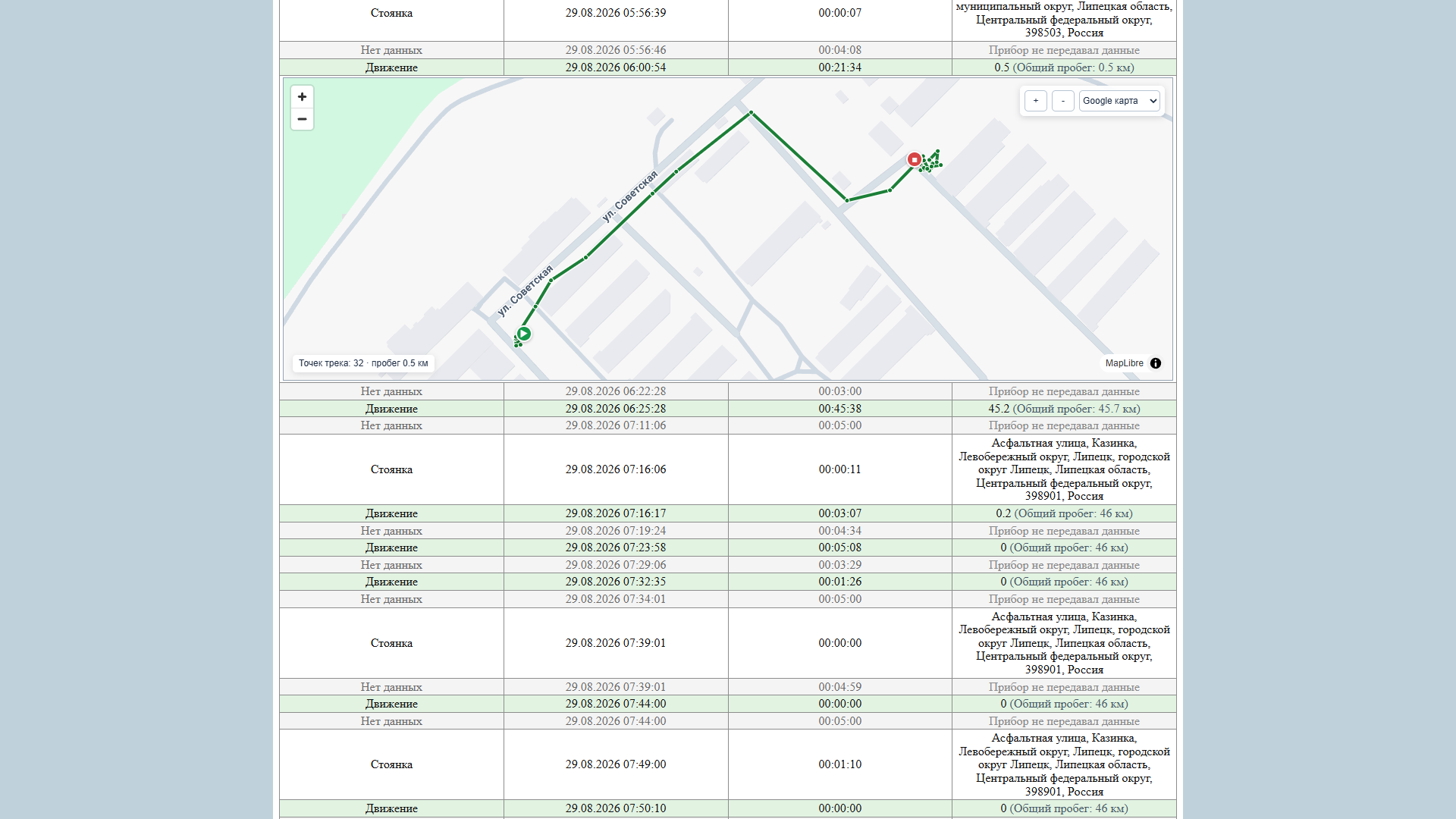The image size is (1456, 819).
Task: Select the Движение row at 29.08.2026 07:44:00
Action: 728,704
